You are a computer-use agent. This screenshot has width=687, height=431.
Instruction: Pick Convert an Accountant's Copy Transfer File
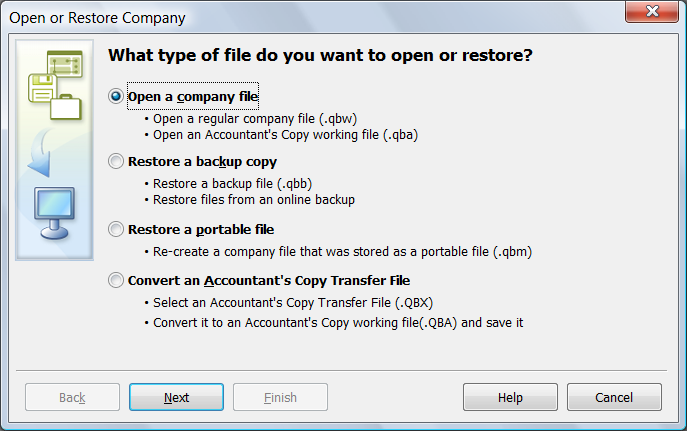tap(117, 280)
